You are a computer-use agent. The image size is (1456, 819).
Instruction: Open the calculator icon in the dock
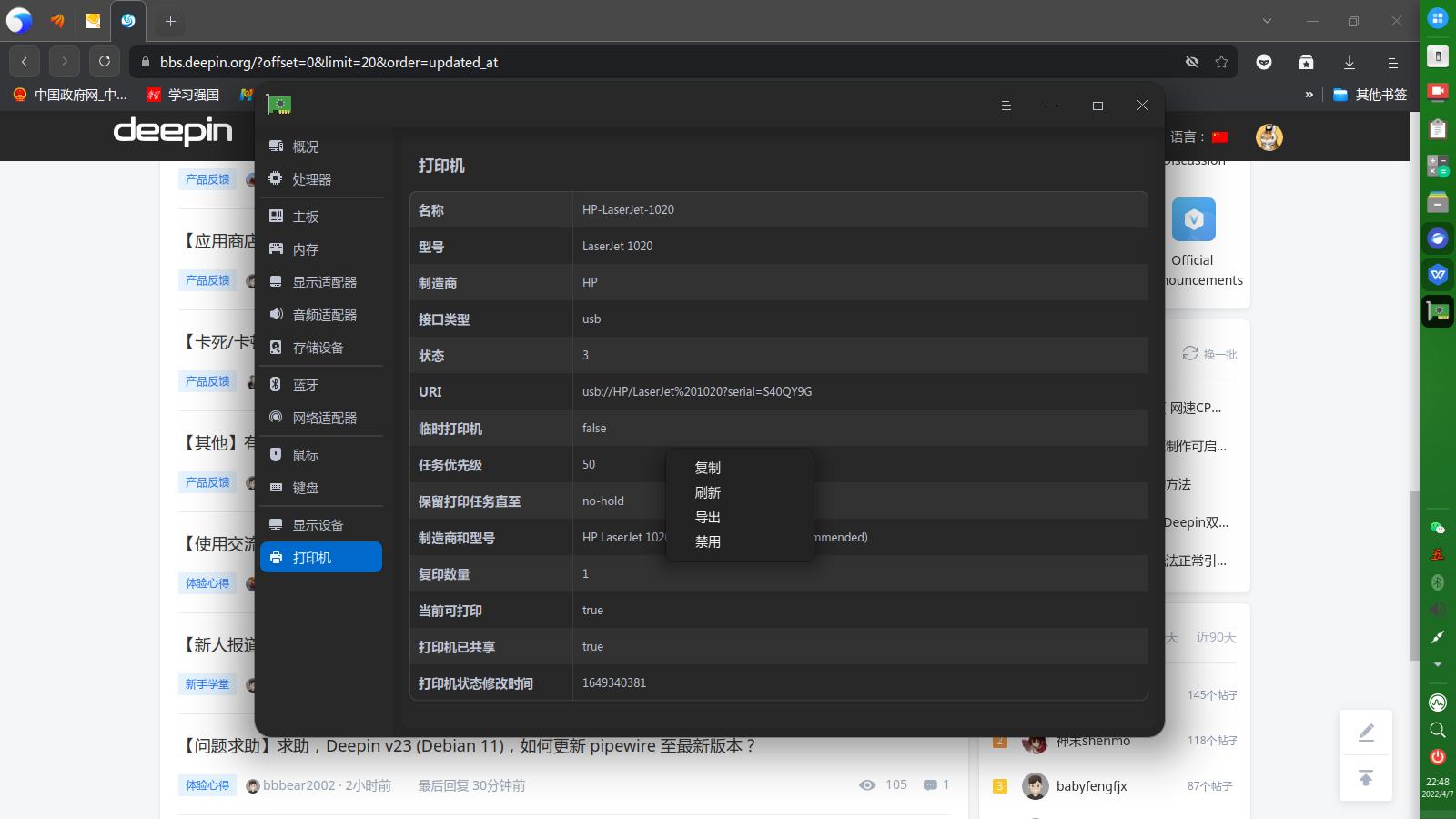(1438, 165)
